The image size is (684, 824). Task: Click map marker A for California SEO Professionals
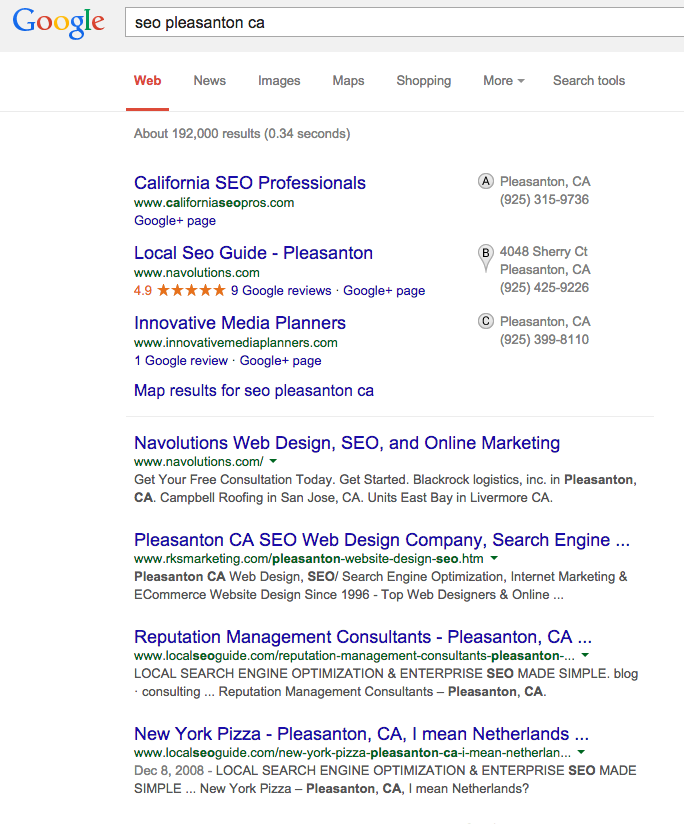(x=486, y=181)
